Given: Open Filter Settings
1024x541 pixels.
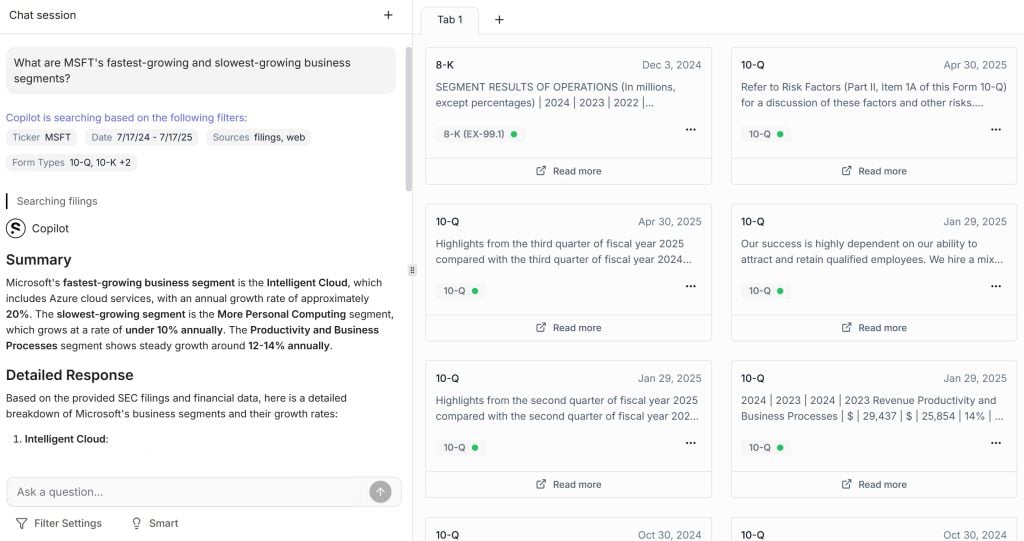Looking at the screenshot, I should coord(59,523).
